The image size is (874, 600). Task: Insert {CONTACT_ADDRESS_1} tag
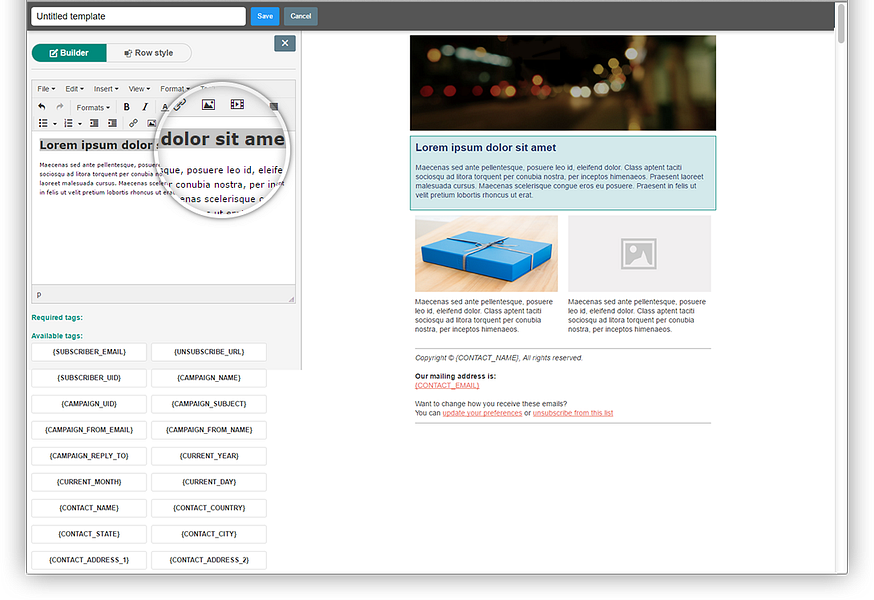[89, 560]
